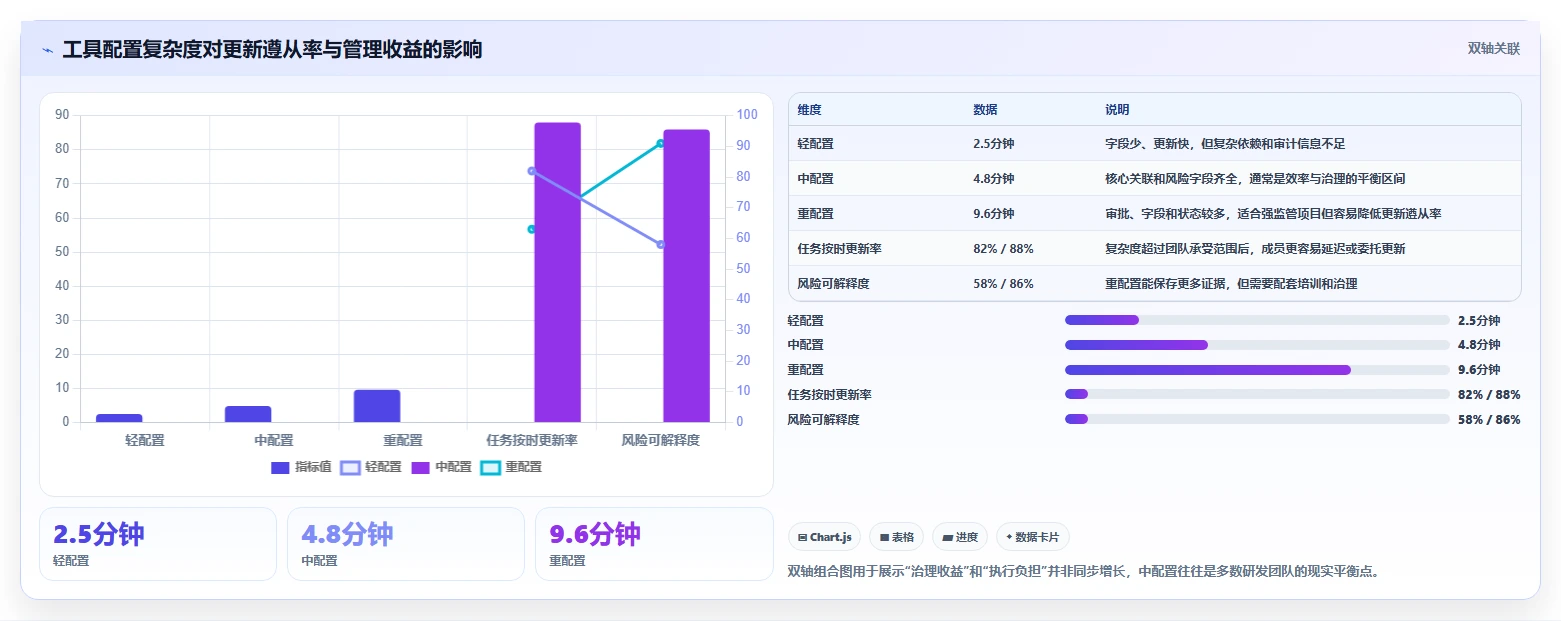Viewport: 1561px width, 621px height.
Task: Toggle the 轻配置 line series in the chart legend
Action: (371, 467)
